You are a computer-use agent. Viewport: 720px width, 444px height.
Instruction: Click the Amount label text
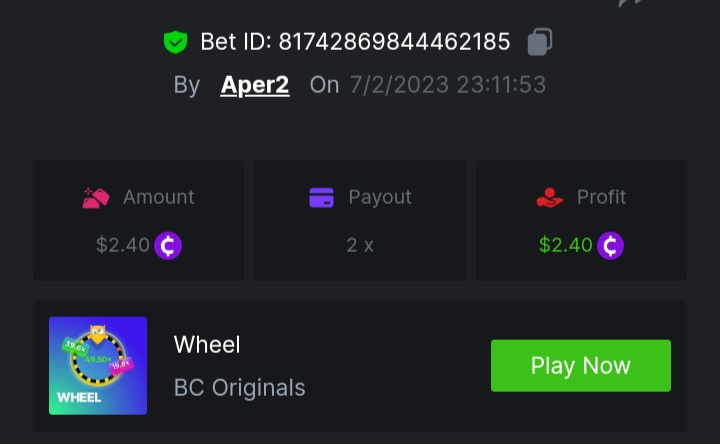click(x=159, y=197)
